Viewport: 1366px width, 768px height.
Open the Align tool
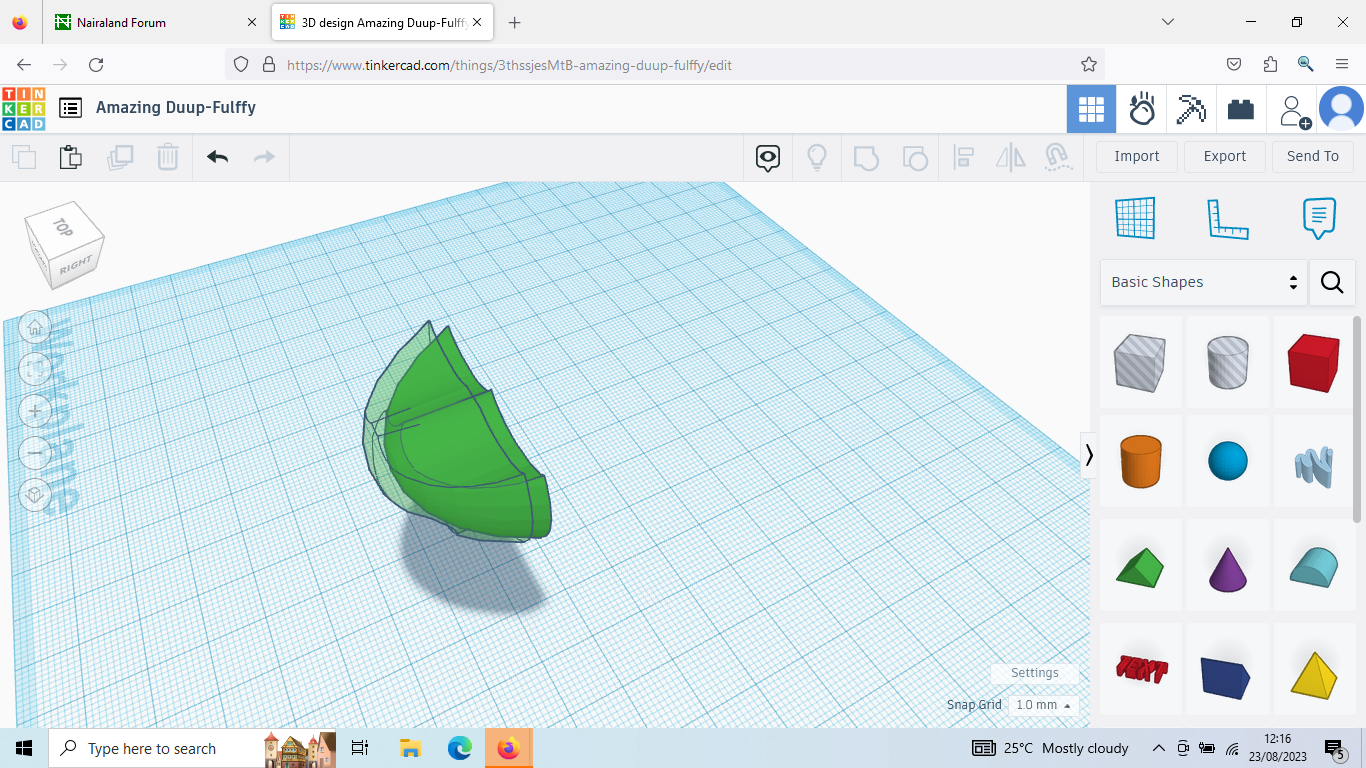[963, 157]
